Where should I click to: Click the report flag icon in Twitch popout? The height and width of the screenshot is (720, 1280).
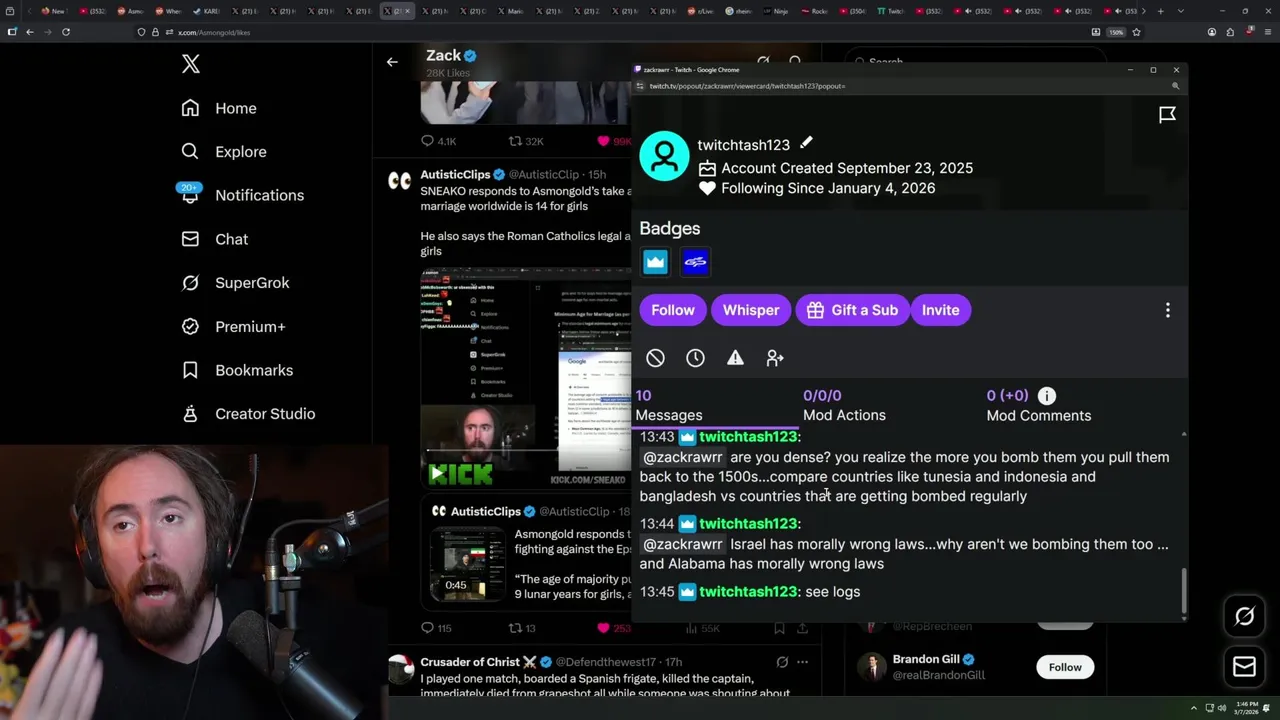tap(1167, 115)
